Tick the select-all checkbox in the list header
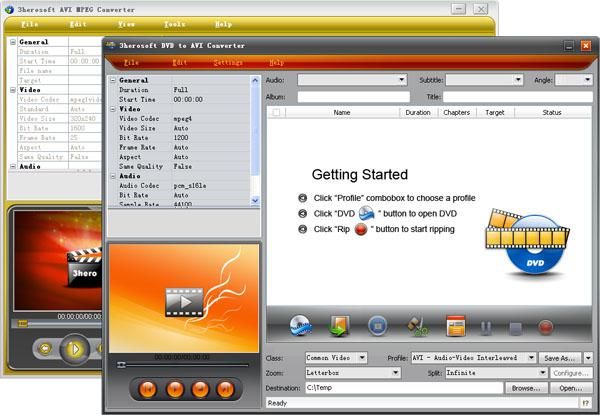The width and height of the screenshot is (600, 415). click(276, 112)
